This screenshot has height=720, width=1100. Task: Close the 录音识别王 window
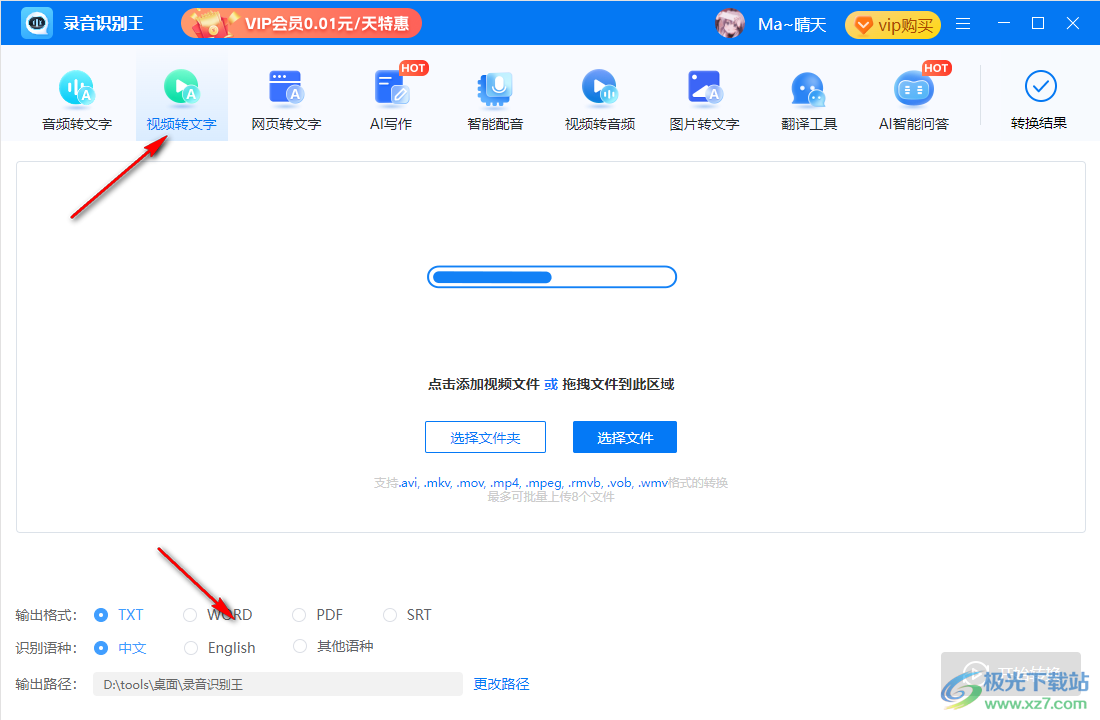click(x=1073, y=23)
